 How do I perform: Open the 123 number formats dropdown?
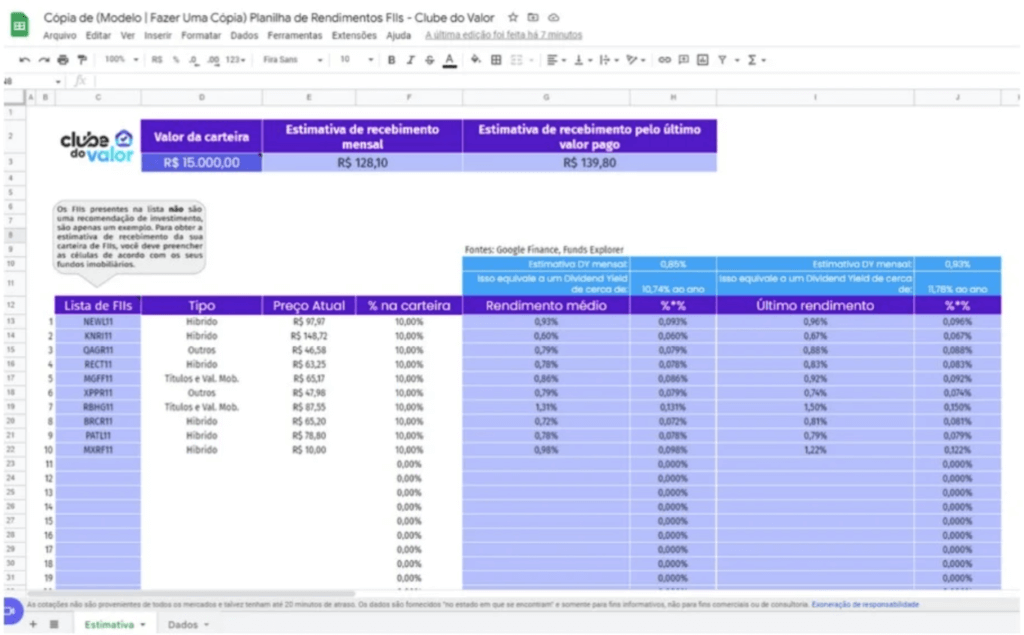pyautogui.click(x=235, y=60)
